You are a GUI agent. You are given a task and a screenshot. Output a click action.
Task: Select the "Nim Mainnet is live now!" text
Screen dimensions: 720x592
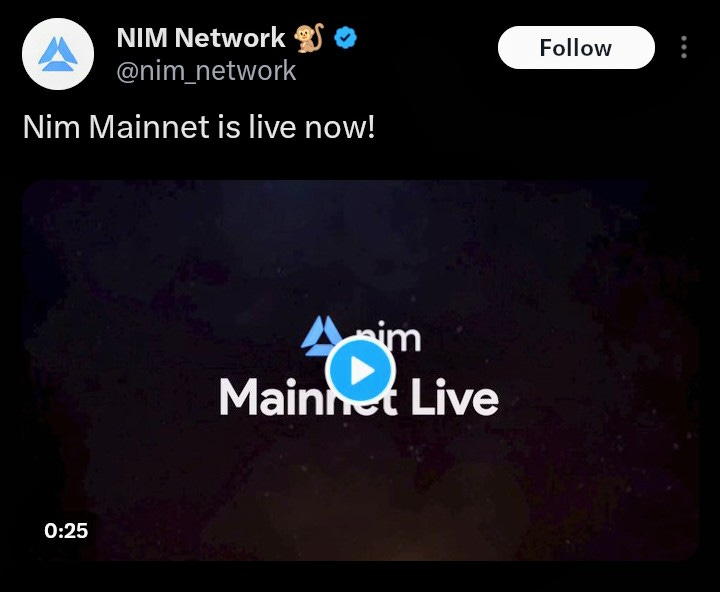[x=199, y=127]
